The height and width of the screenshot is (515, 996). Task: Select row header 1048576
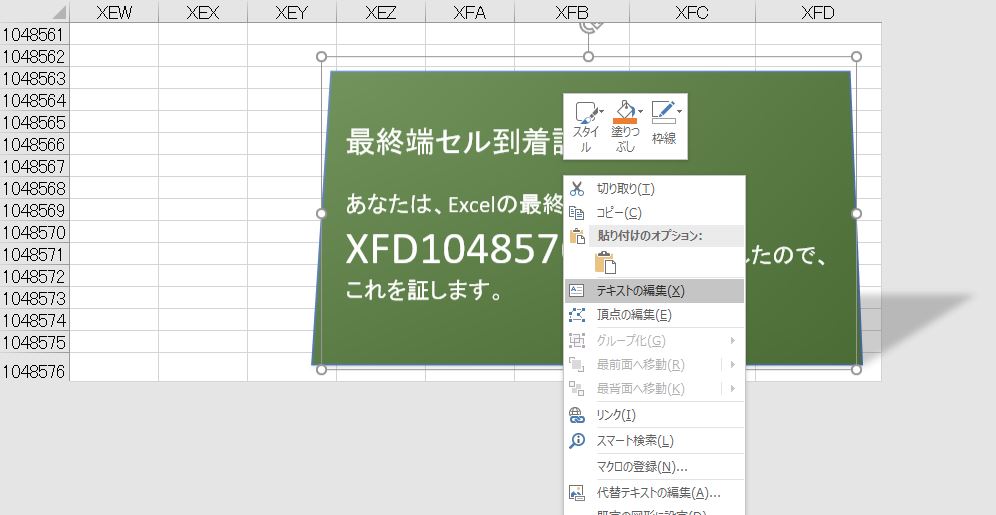(x=34, y=370)
